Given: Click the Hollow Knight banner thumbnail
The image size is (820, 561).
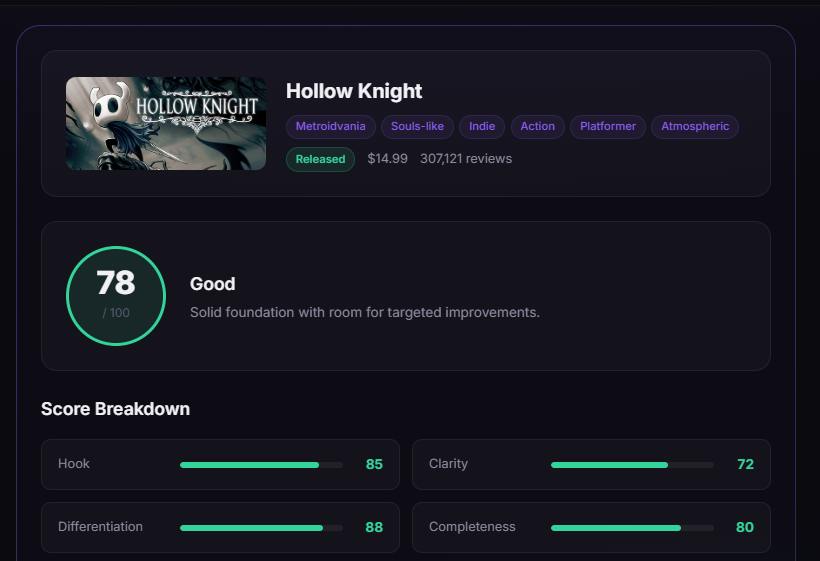Looking at the screenshot, I should click(166, 123).
